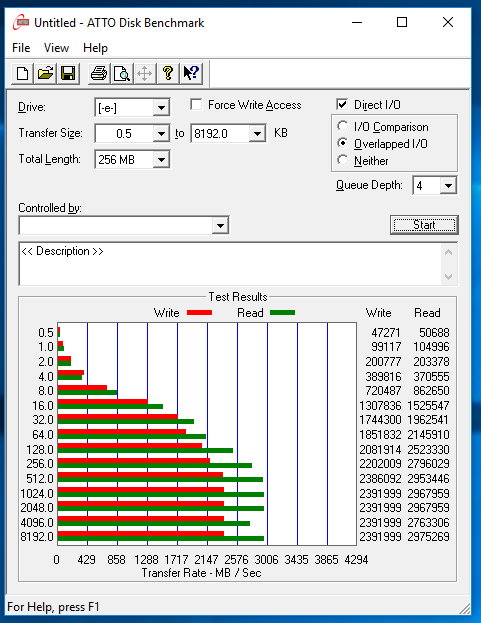Image resolution: width=481 pixels, height=623 pixels.
Task: Click the 'For Help, press F1' status text
Action: (53, 607)
